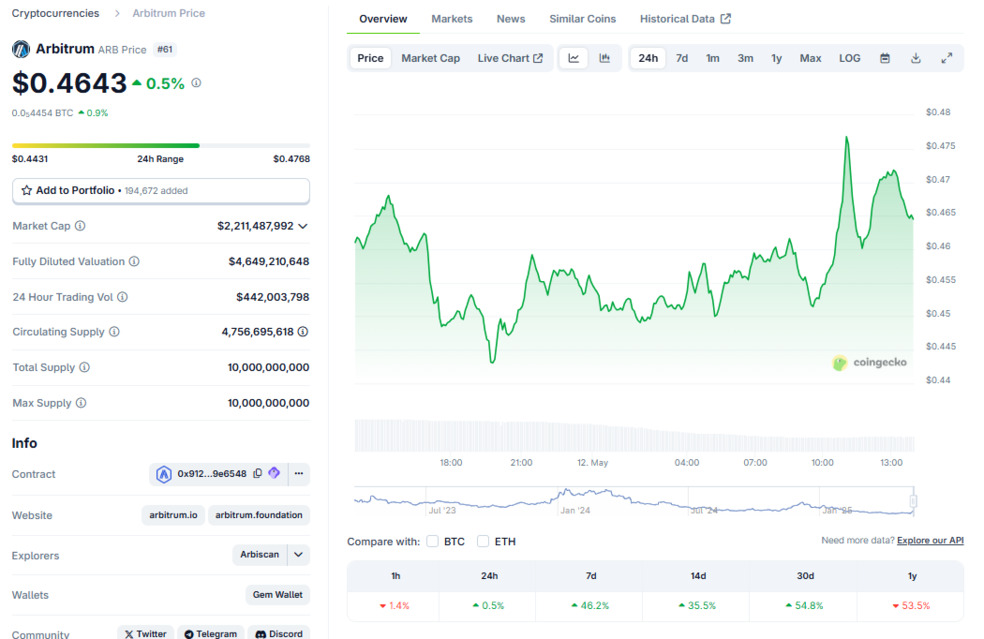984x639 pixels.
Task: Expand the Market Cap details chevron
Action: point(303,226)
